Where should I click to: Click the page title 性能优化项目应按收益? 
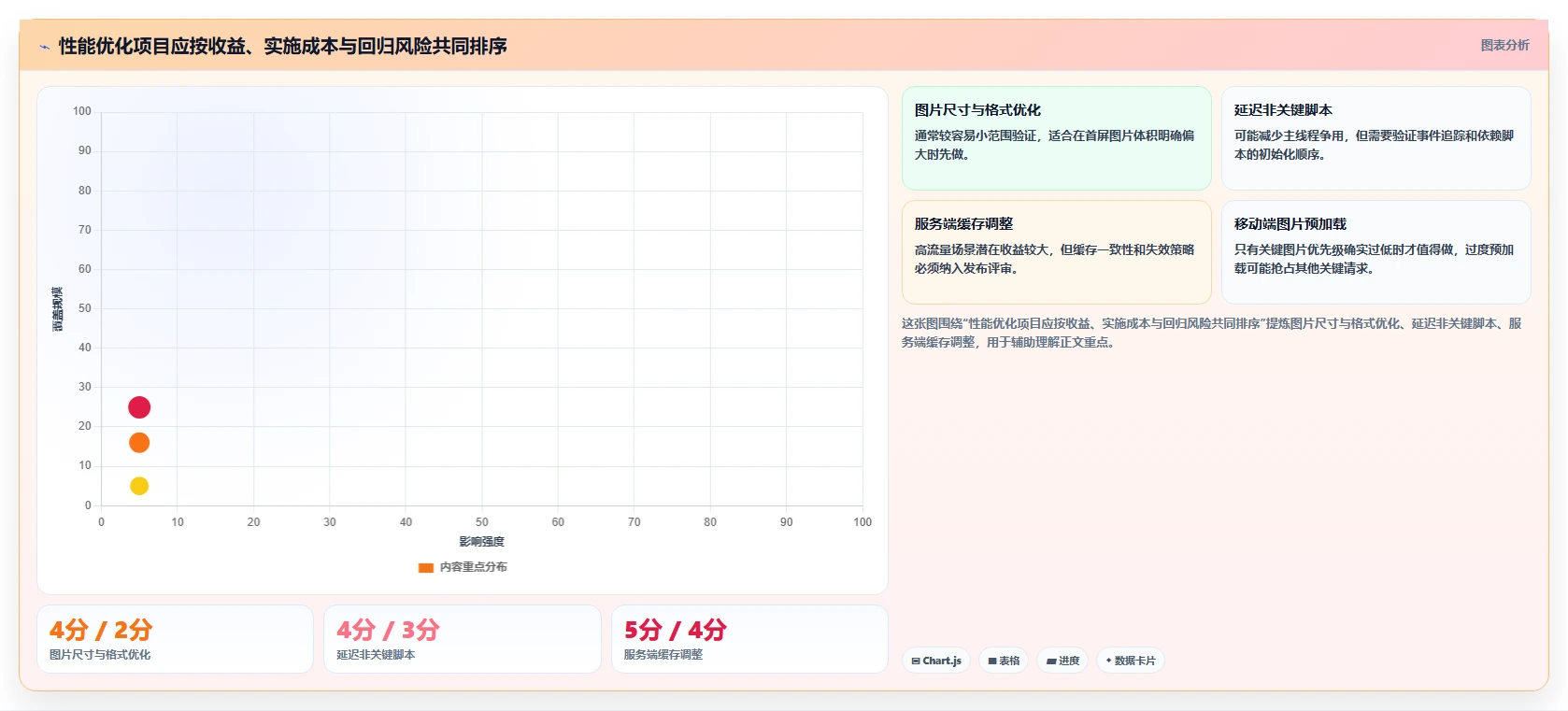coord(282,46)
